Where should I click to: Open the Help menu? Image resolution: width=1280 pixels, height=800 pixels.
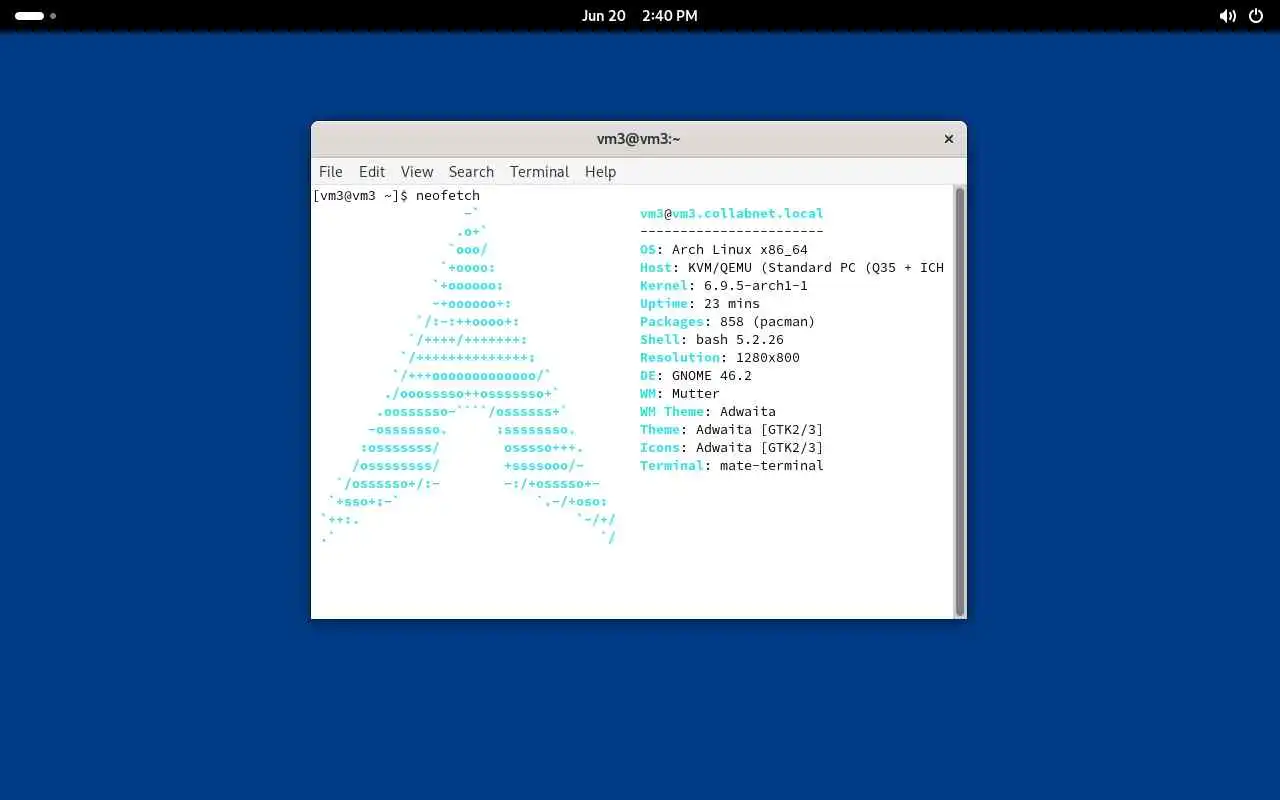click(x=600, y=172)
